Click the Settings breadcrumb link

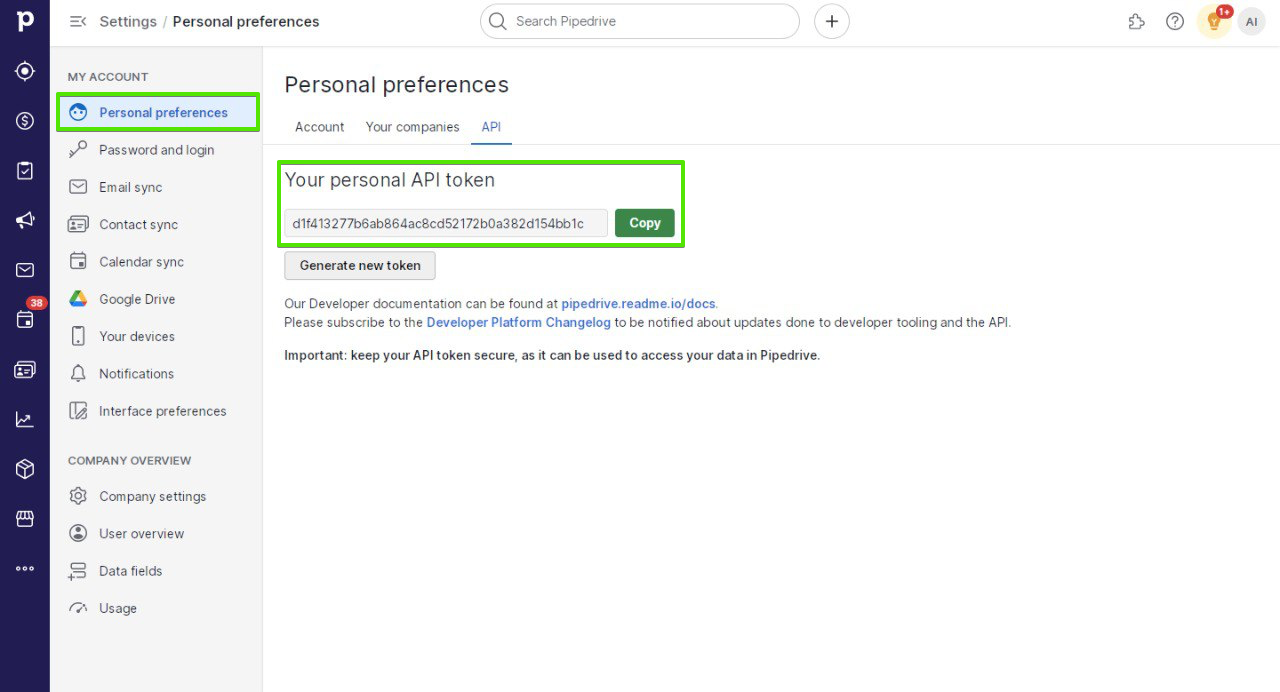[128, 21]
